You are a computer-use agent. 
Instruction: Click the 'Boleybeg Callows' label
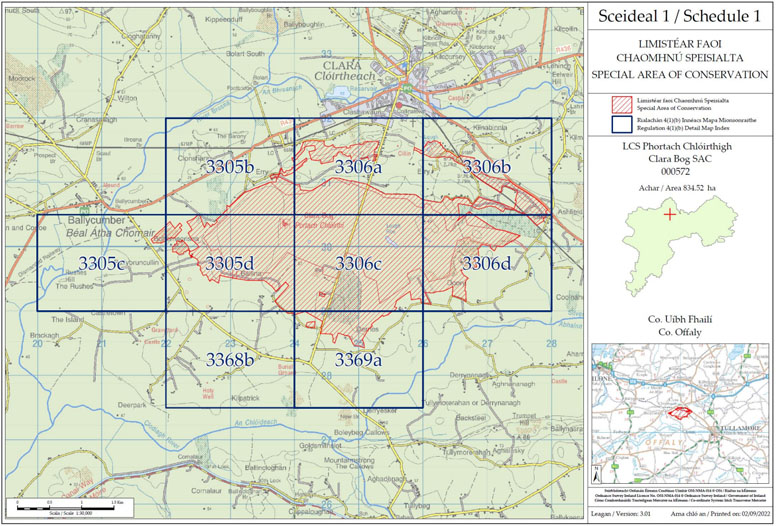coord(362,432)
